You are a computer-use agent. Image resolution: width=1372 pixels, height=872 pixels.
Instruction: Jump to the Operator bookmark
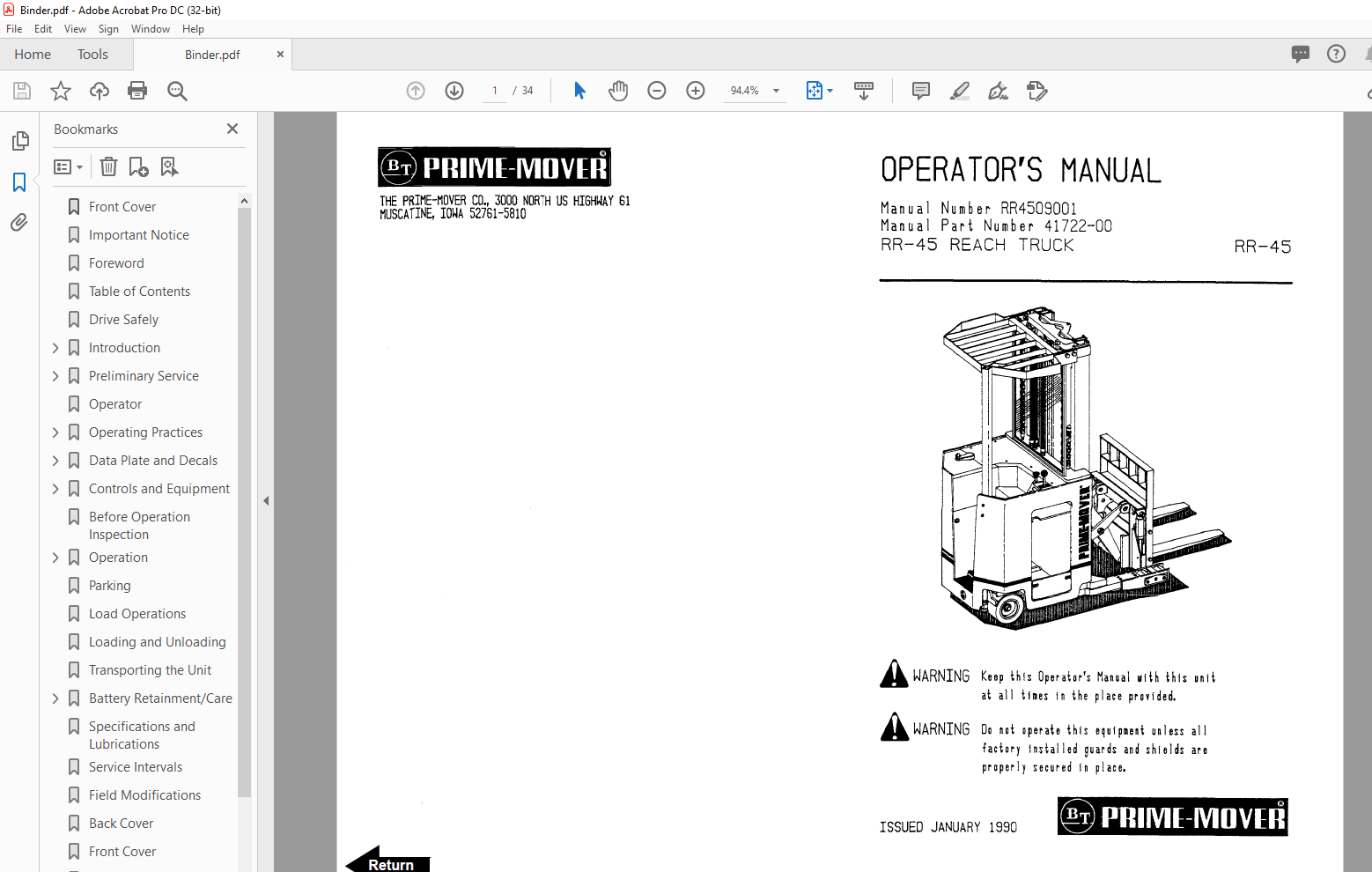[x=114, y=404]
